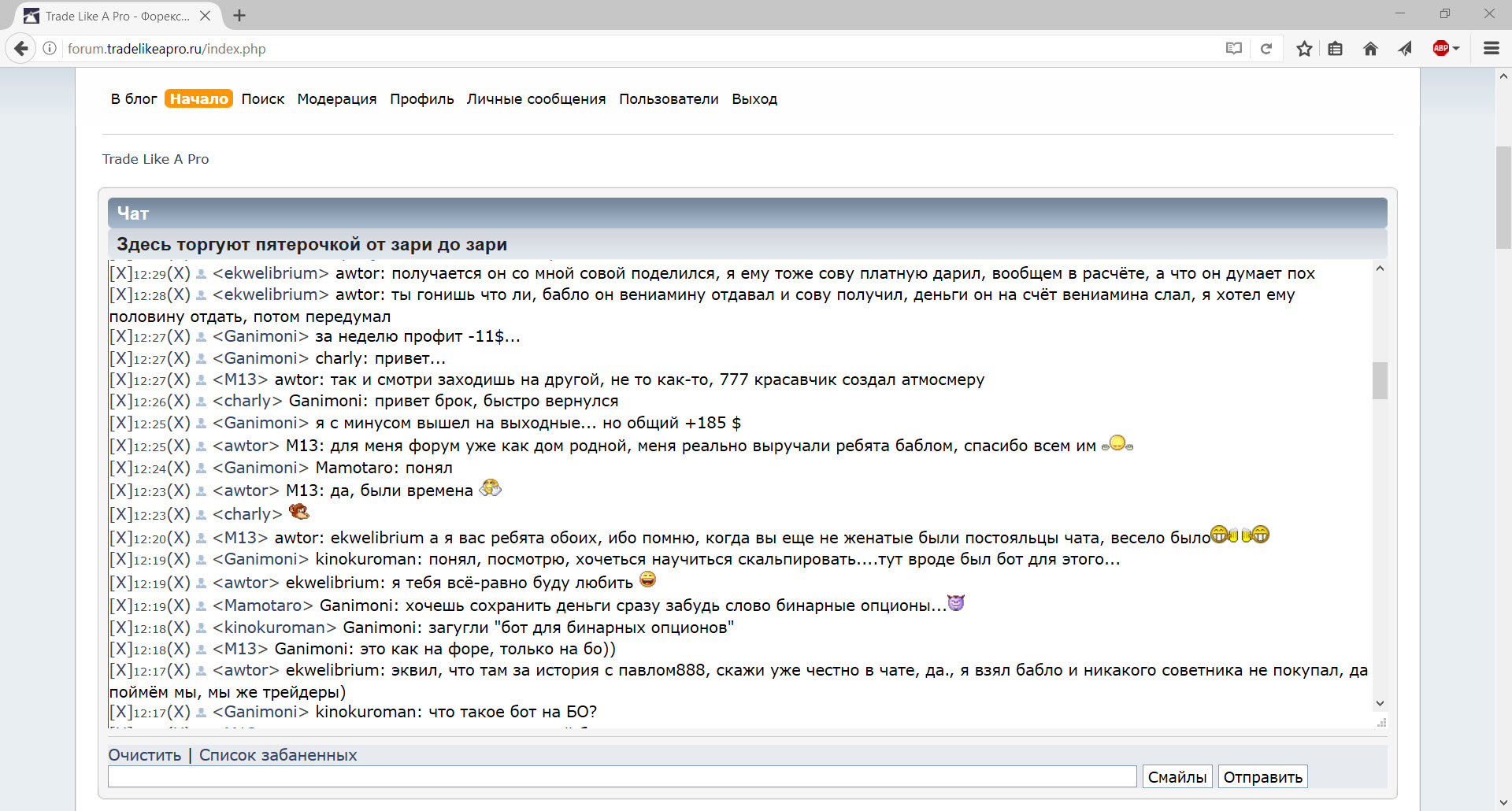Image resolution: width=1512 pixels, height=811 pixels.
Task: Click the user icon beside charly at 12:23
Action: (201, 515)
